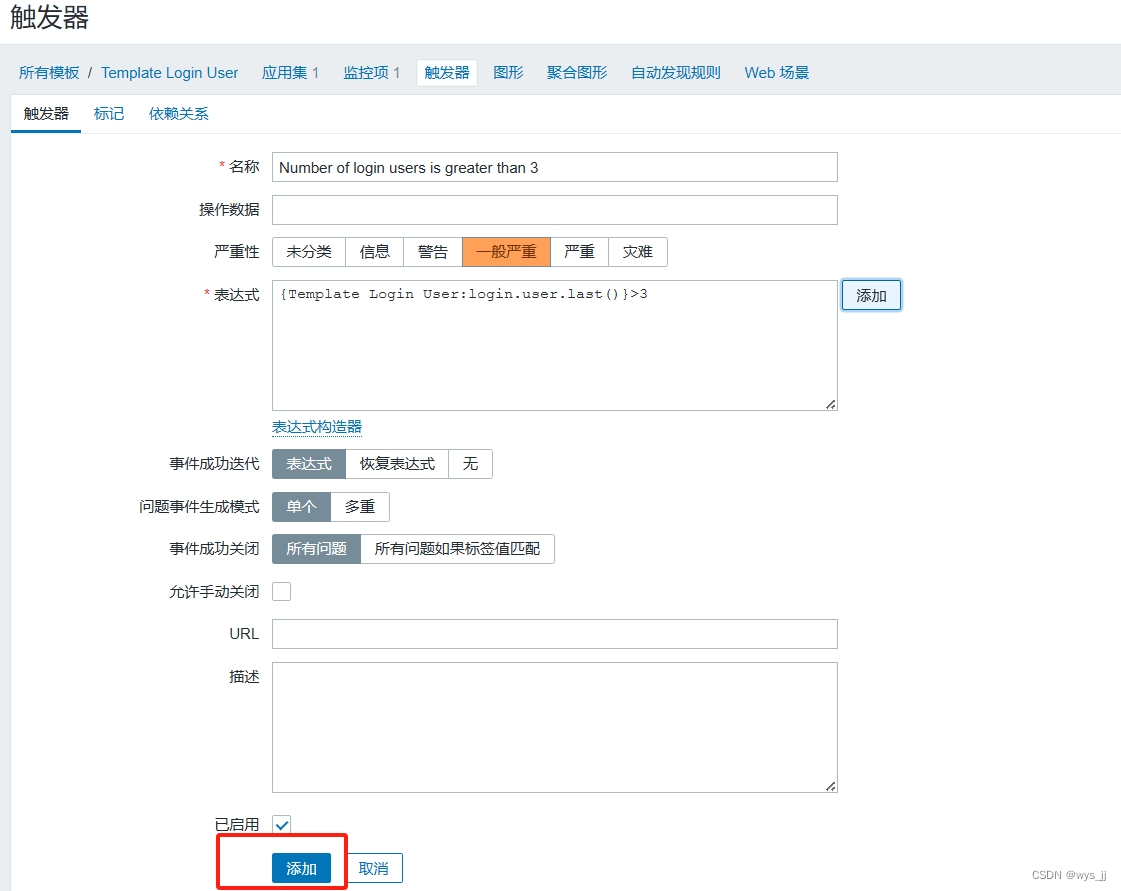Toggle the 允许手动关闭 checkbox
1121x891 pixels.
click(282, 591)
